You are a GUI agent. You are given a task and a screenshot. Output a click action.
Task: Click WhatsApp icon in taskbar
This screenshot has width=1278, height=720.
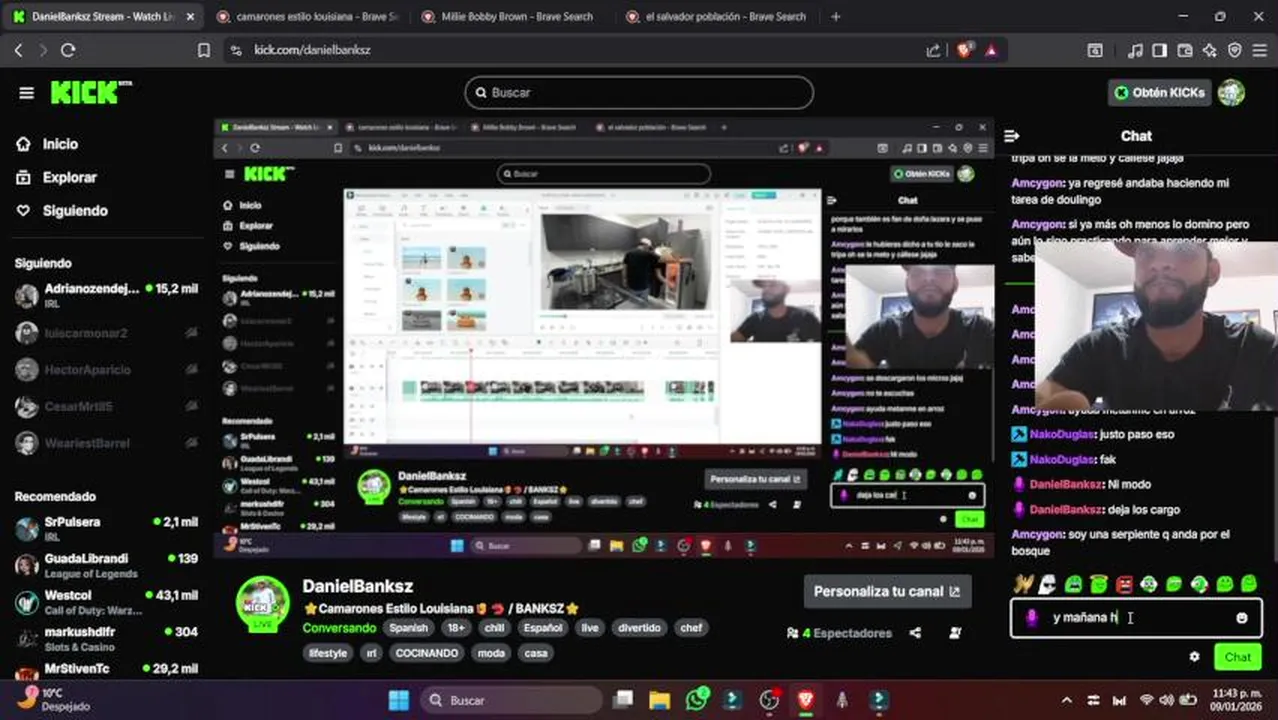(697, 699)
